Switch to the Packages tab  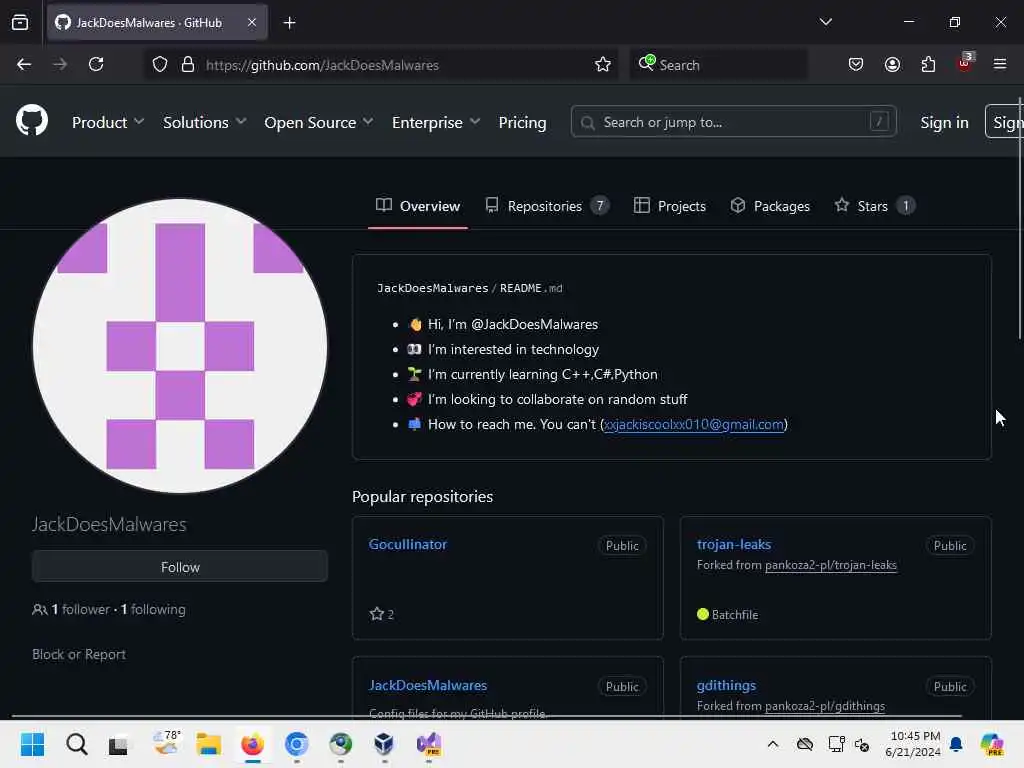[x=770, y=206]
